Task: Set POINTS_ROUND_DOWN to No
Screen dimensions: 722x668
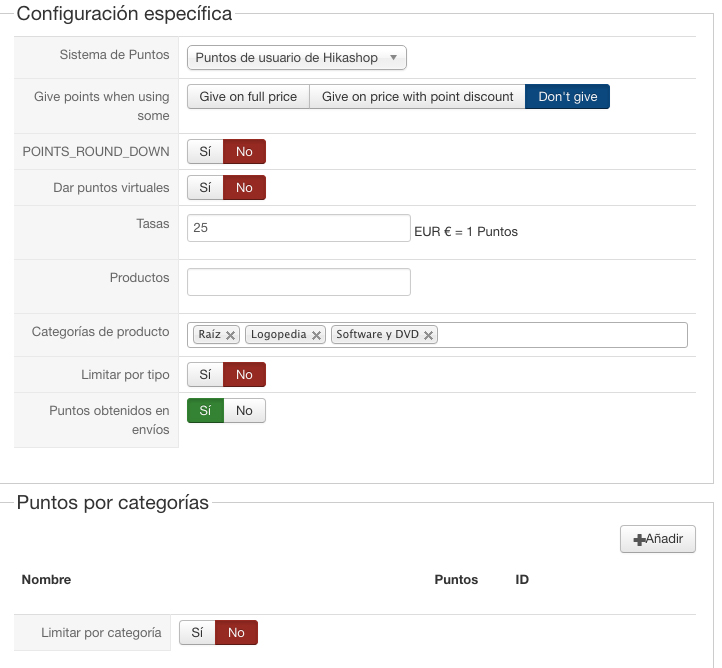Action: [x=244, y=152]
